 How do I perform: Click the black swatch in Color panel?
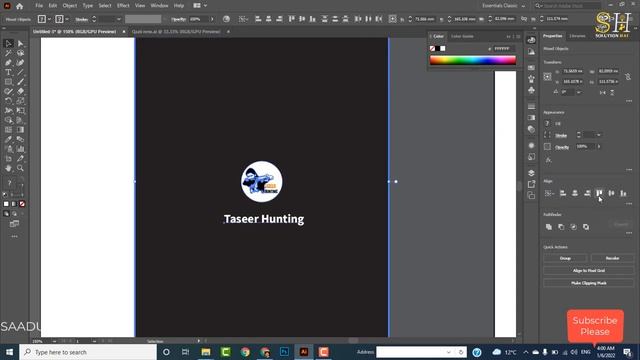pyautogui.click(x=438, y=49)
